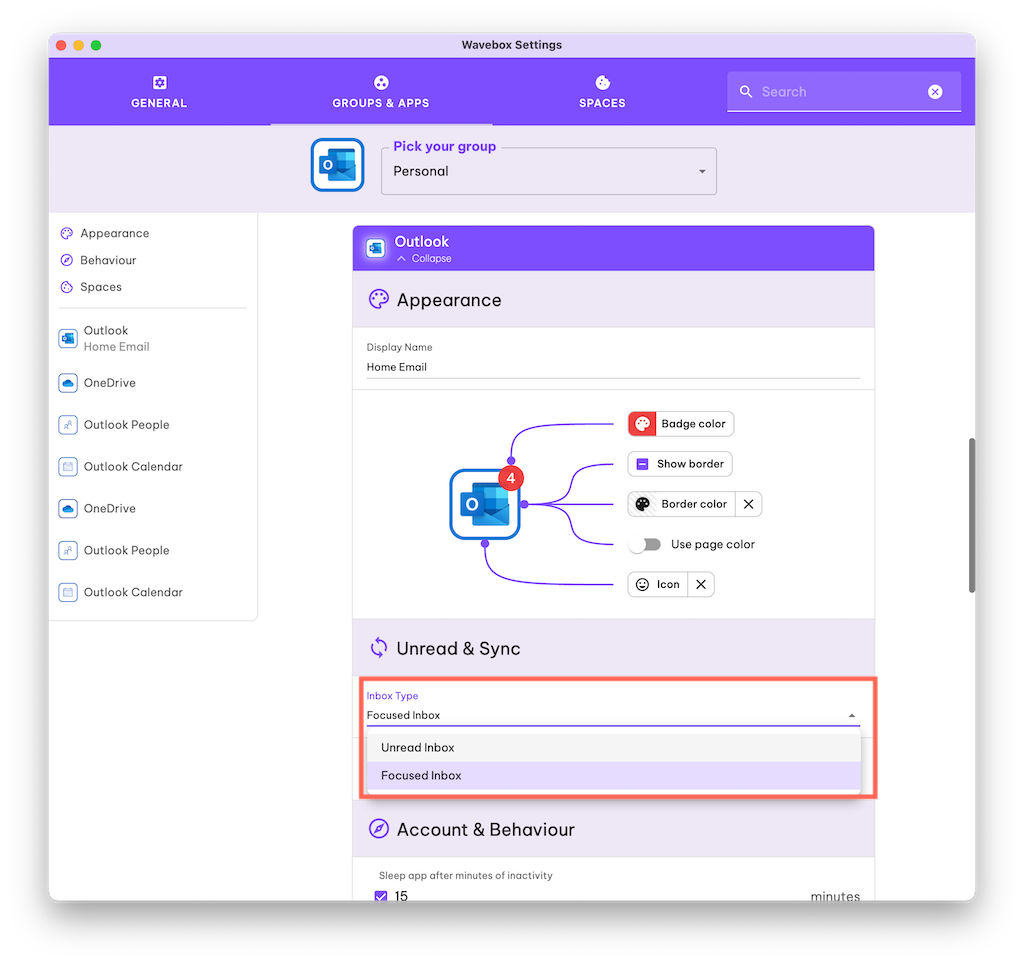Choose a Border color
The image size is (1024, 965).
(682, 504)
